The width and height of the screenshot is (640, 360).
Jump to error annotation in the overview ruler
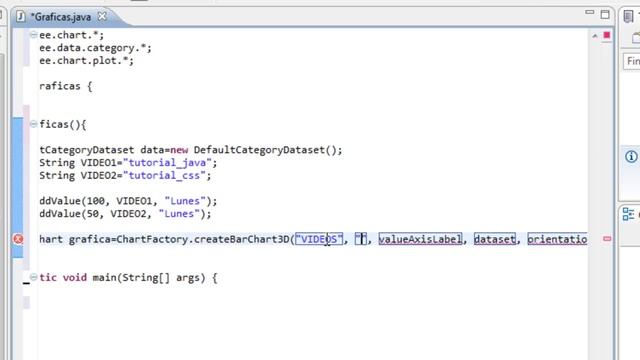pyautogui.click(x=607, y=239)
